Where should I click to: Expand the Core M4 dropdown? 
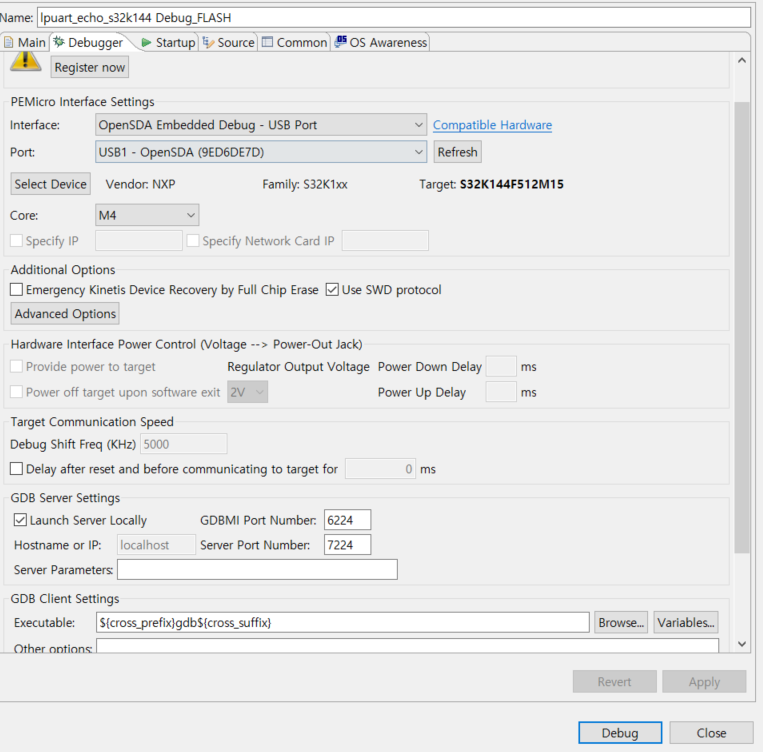tap(147, 215)
